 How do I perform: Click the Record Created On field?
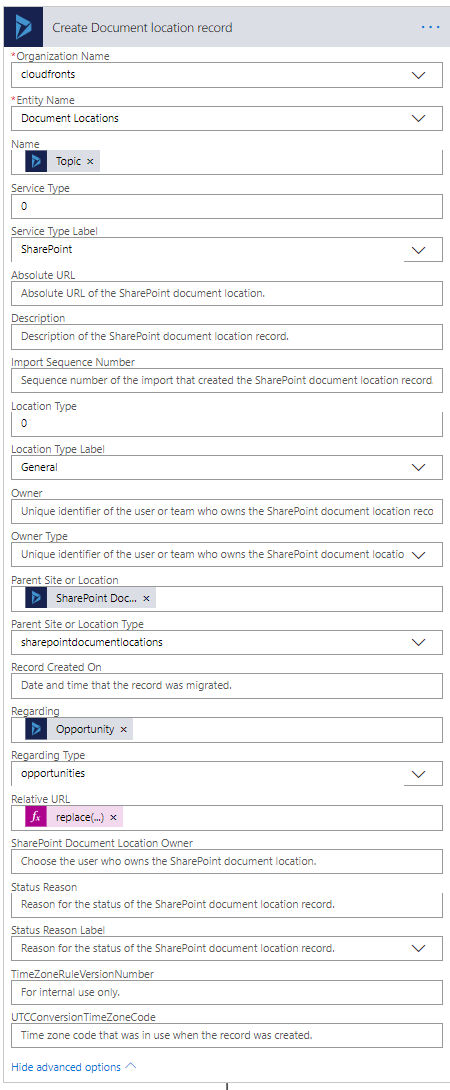pos(227,686)
